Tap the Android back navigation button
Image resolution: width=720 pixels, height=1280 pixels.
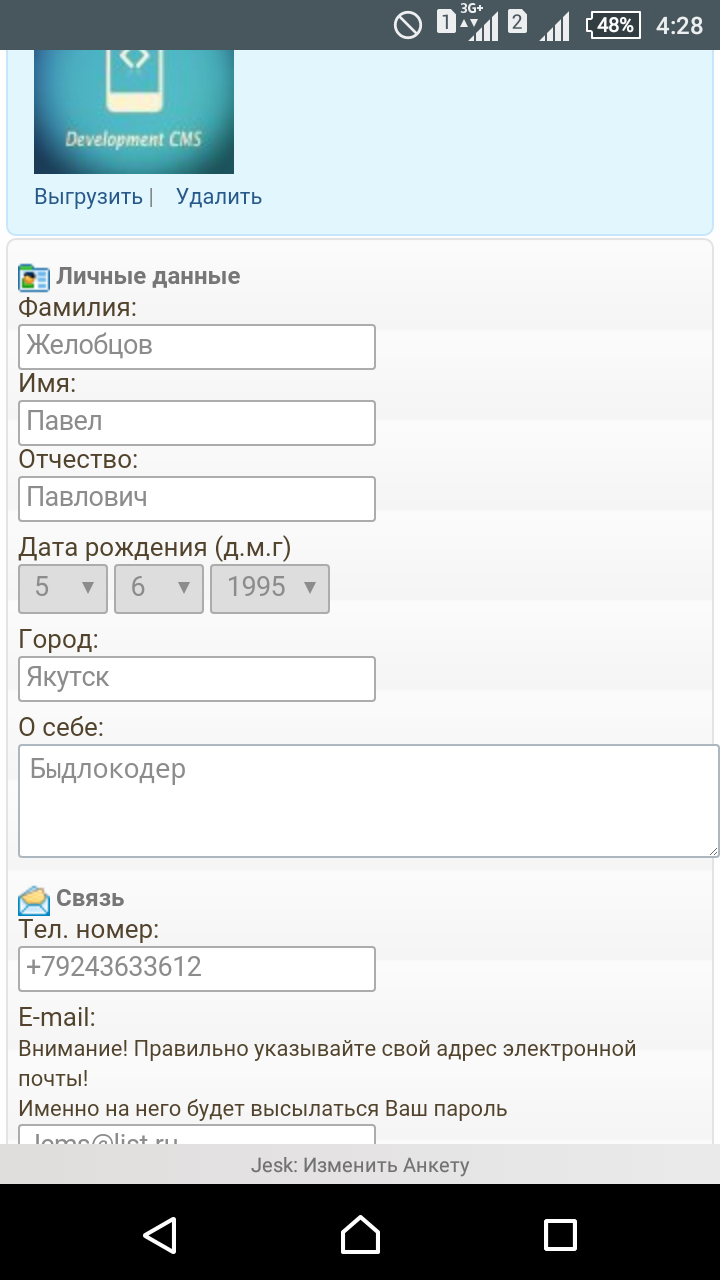160,1235
